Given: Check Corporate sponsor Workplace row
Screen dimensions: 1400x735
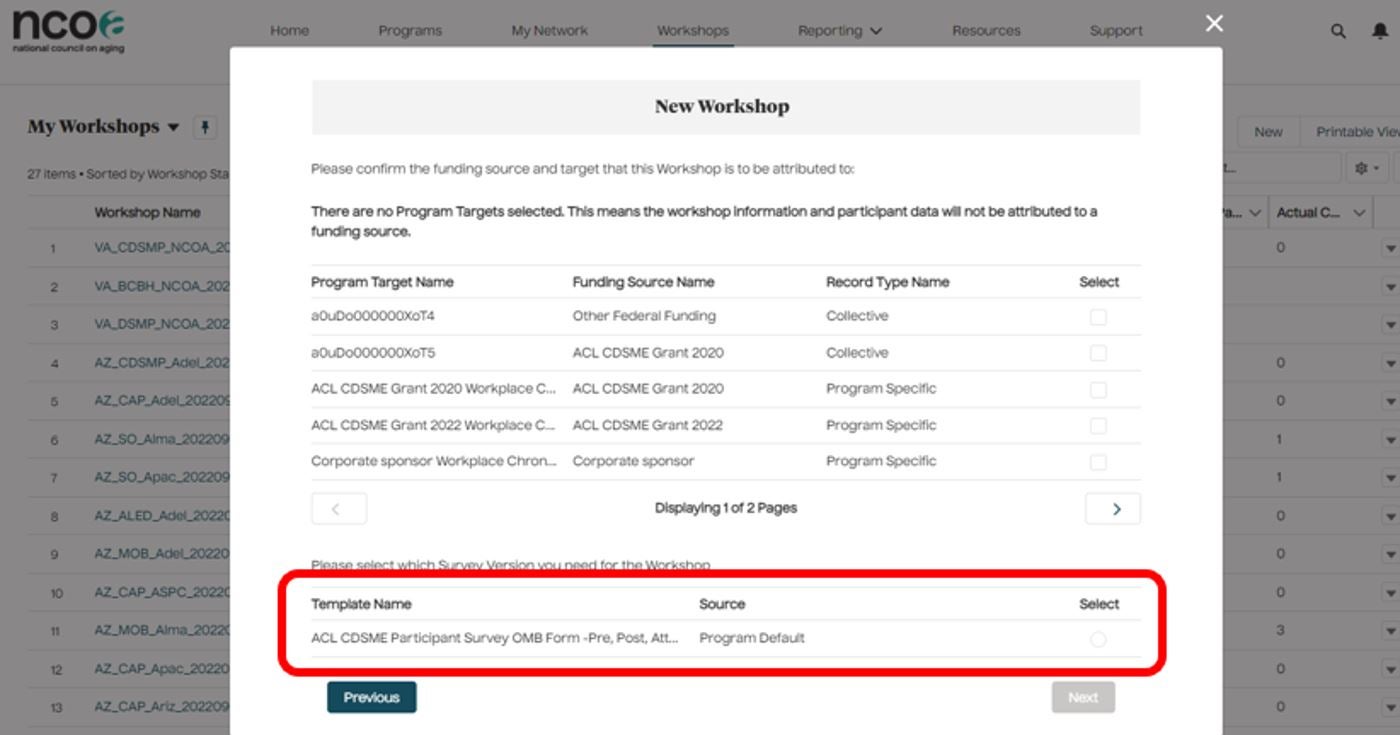Looking at the screenshot, I should [1098, 462].
